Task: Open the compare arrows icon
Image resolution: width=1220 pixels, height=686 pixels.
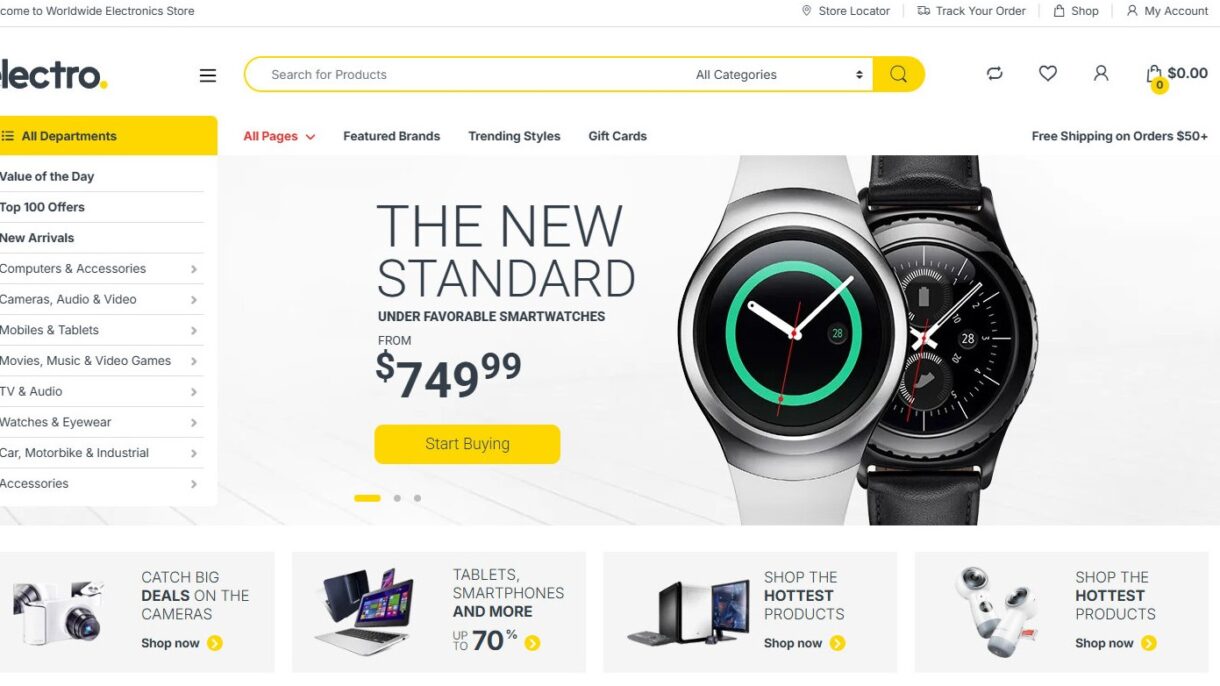Action: pyautogui.click(x=994, y=73)
